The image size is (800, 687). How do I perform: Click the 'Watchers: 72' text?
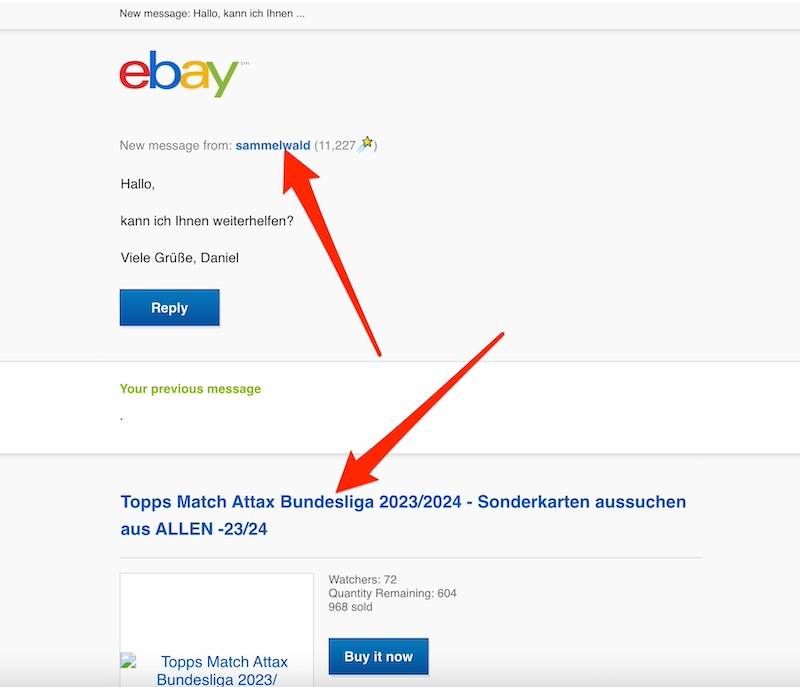pos(362,579)
